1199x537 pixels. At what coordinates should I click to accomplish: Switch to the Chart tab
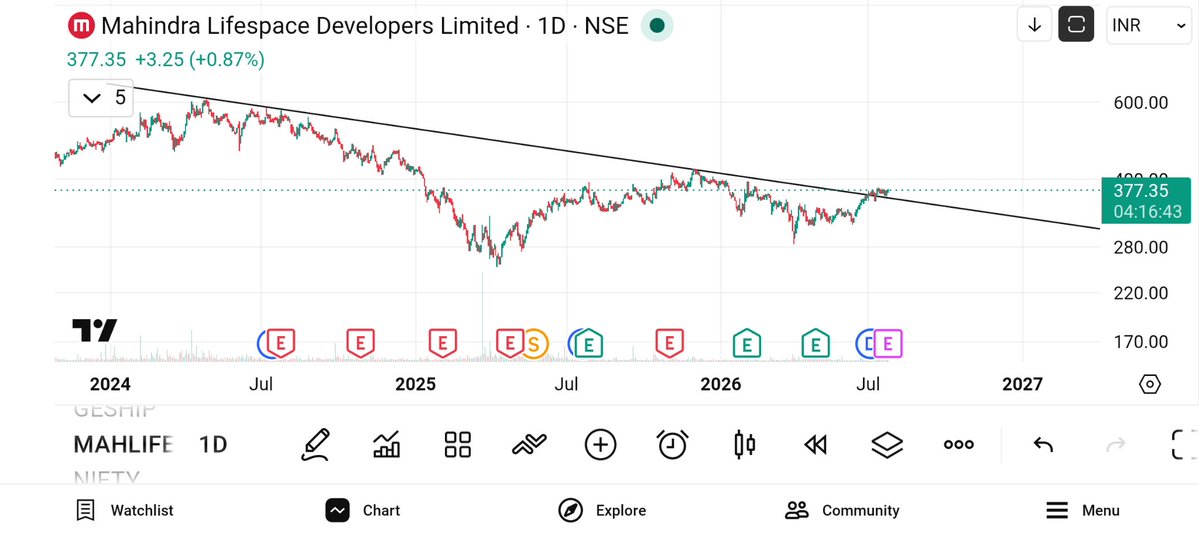pyautogui.click(x=363, y=510)
